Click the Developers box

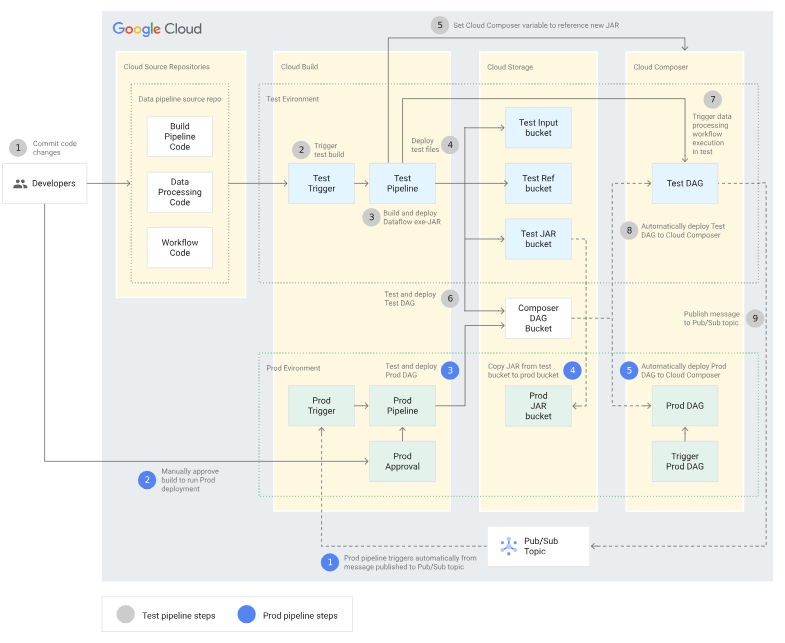click(45, 183)
